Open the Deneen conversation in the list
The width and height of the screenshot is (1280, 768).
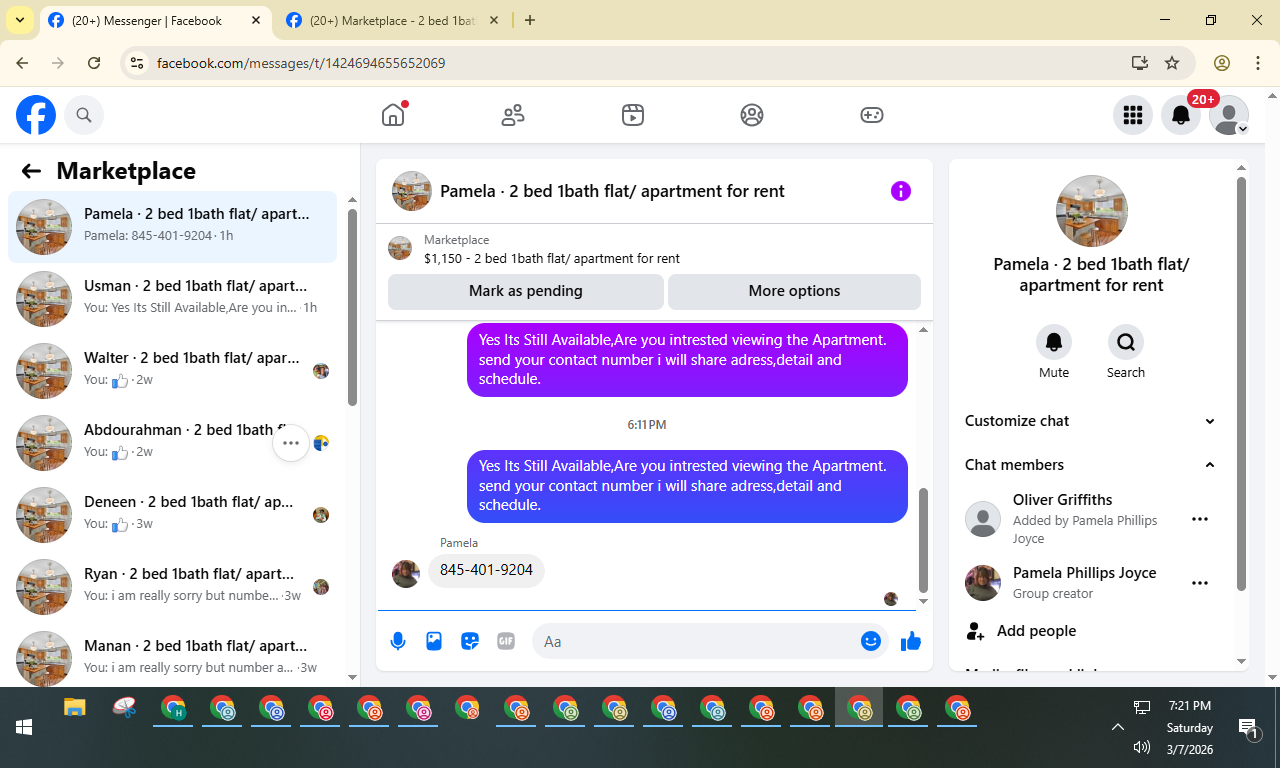[173, 515]
